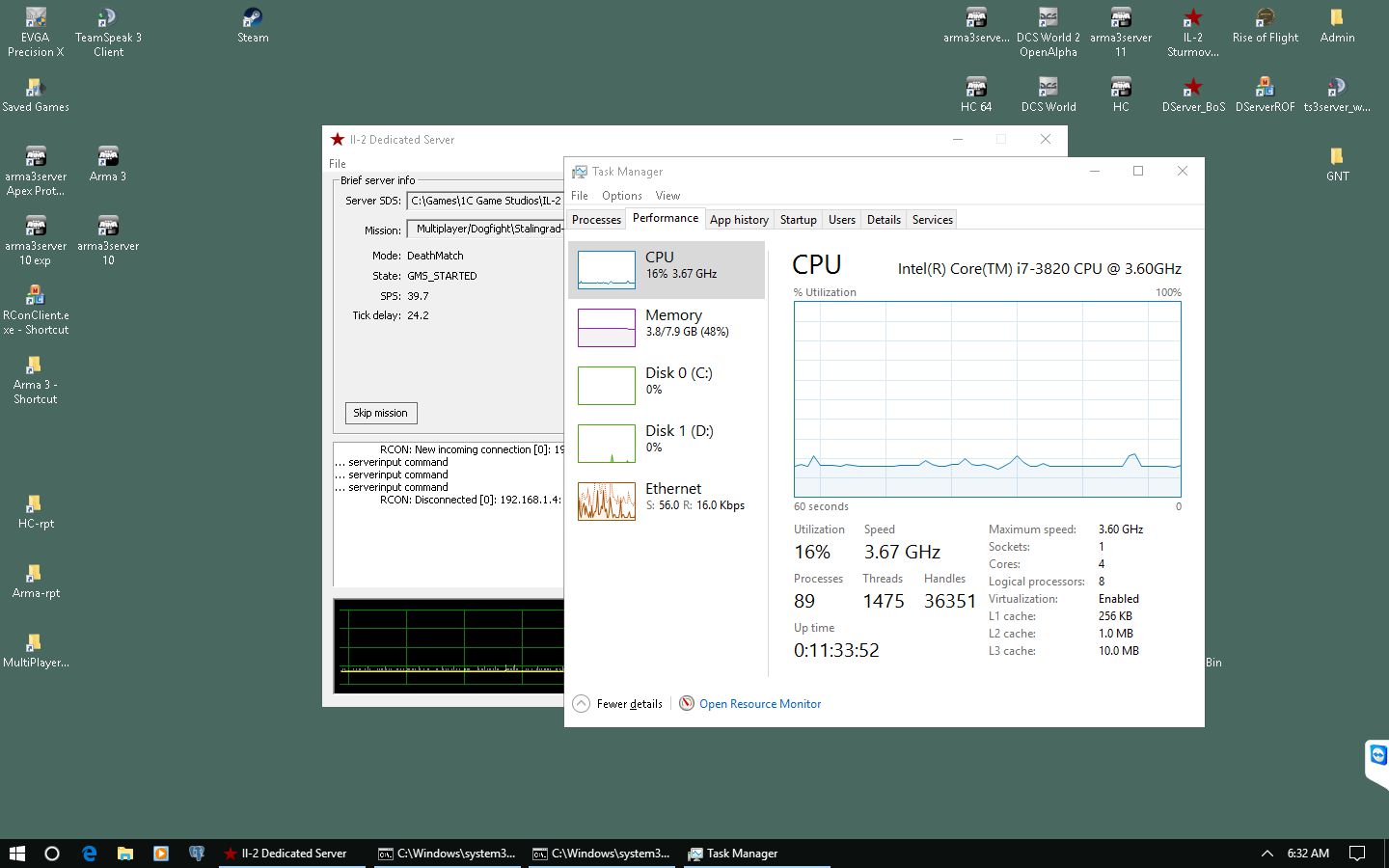
Task: Open File Explorer from the taskbar
Action: [x=124, y=854]
